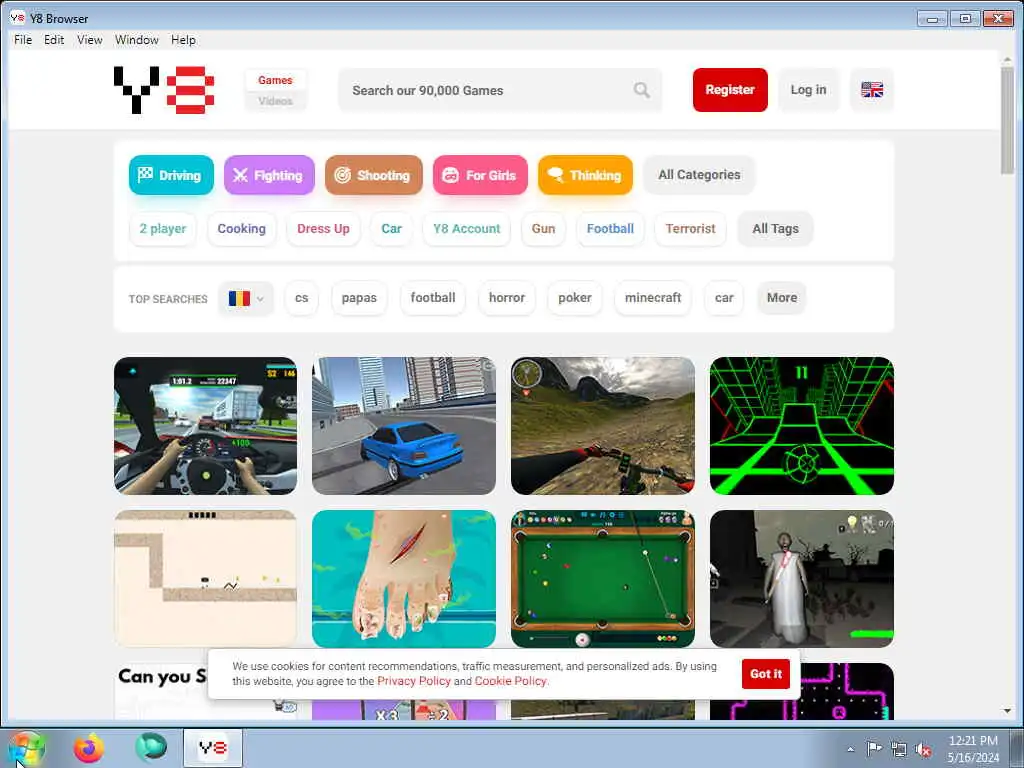Select the Fighting category

269,175
